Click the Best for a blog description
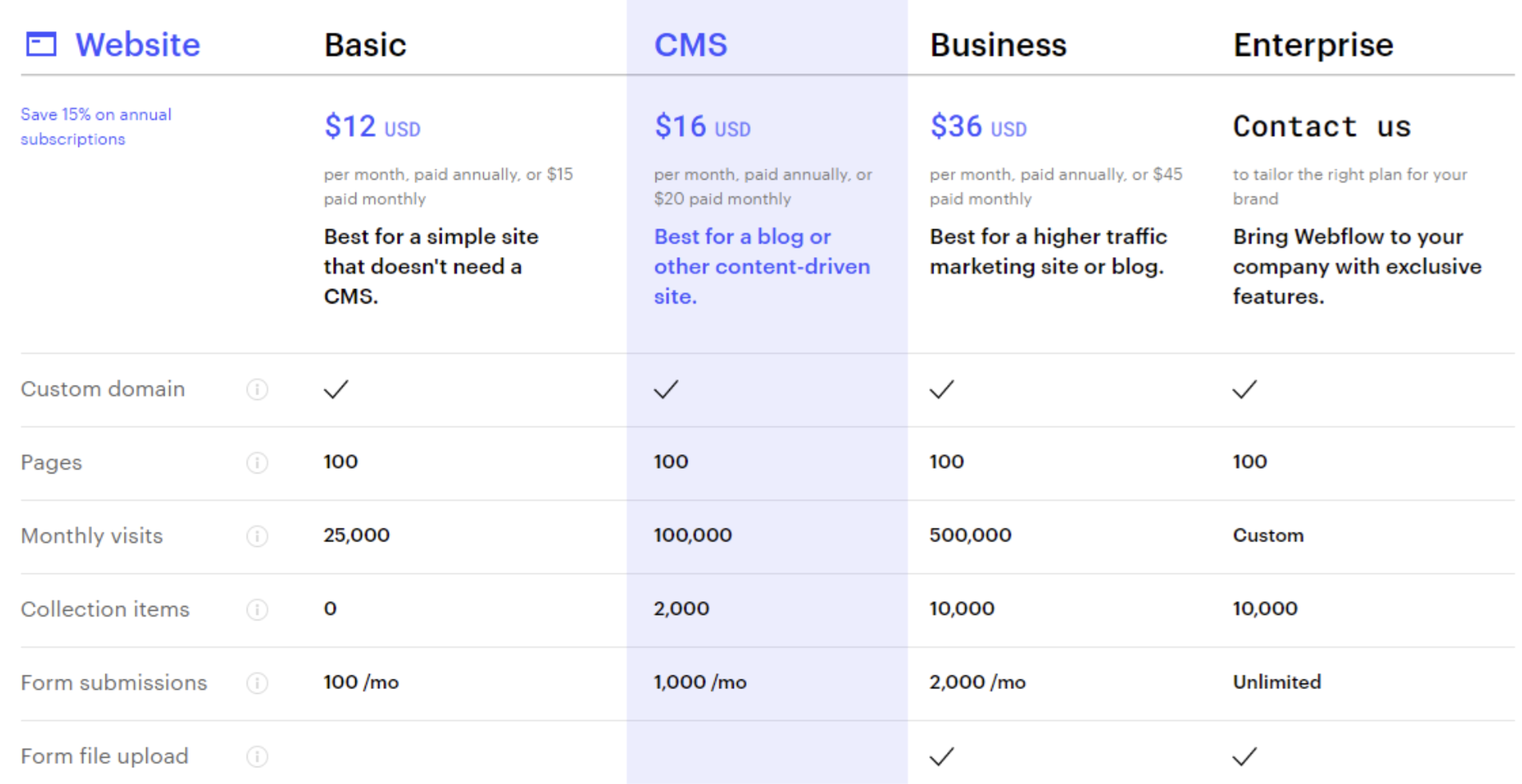The width and height of the screenshot is (1522, 784). coord(761,267)
